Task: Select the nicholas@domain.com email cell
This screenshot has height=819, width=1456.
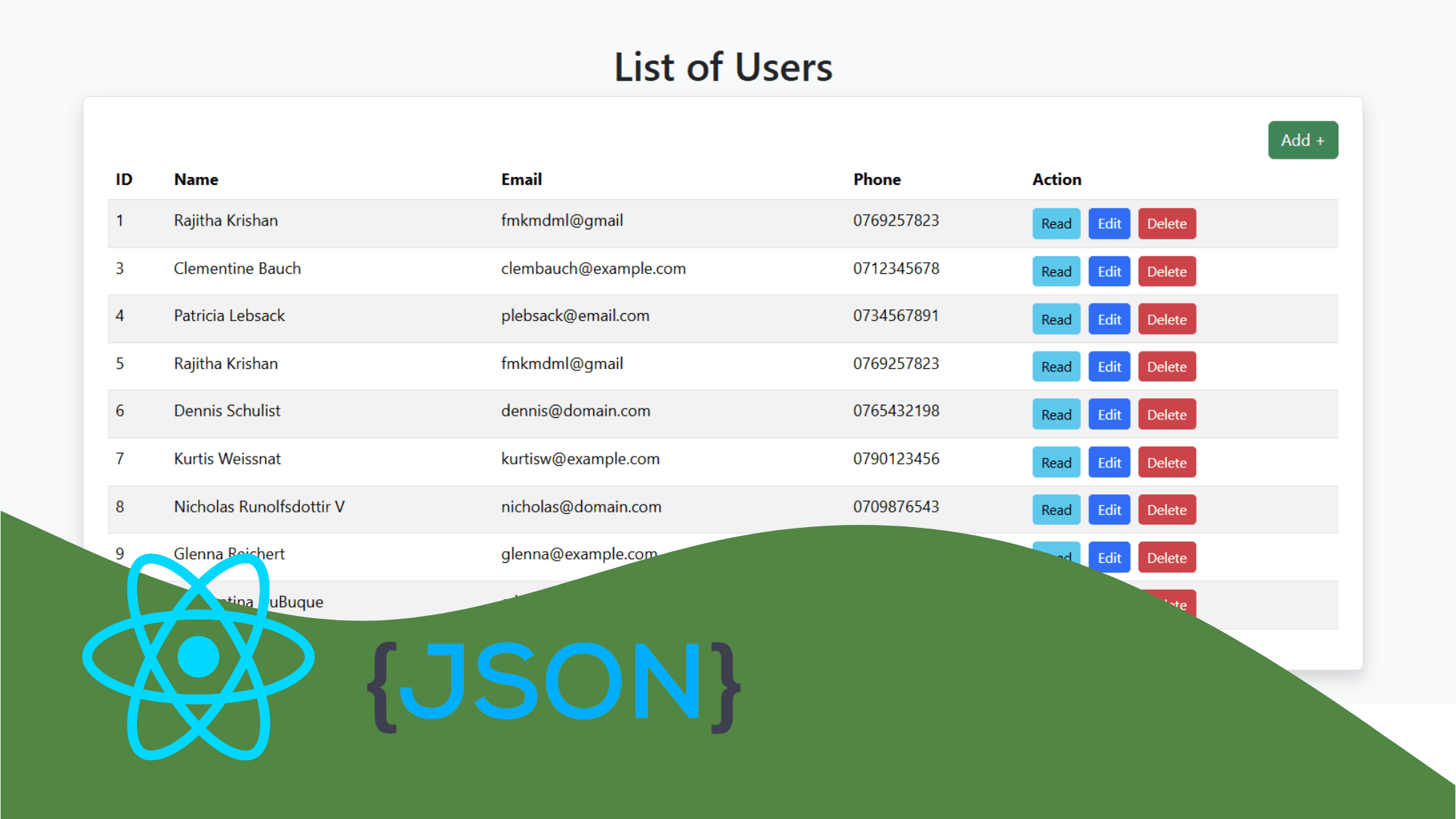Action: pos(581,507)
